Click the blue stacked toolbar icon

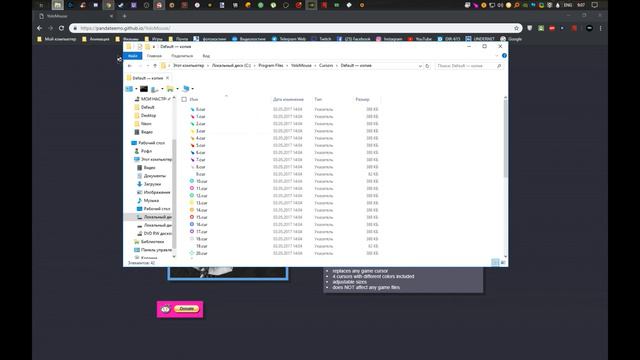[186, 89]
